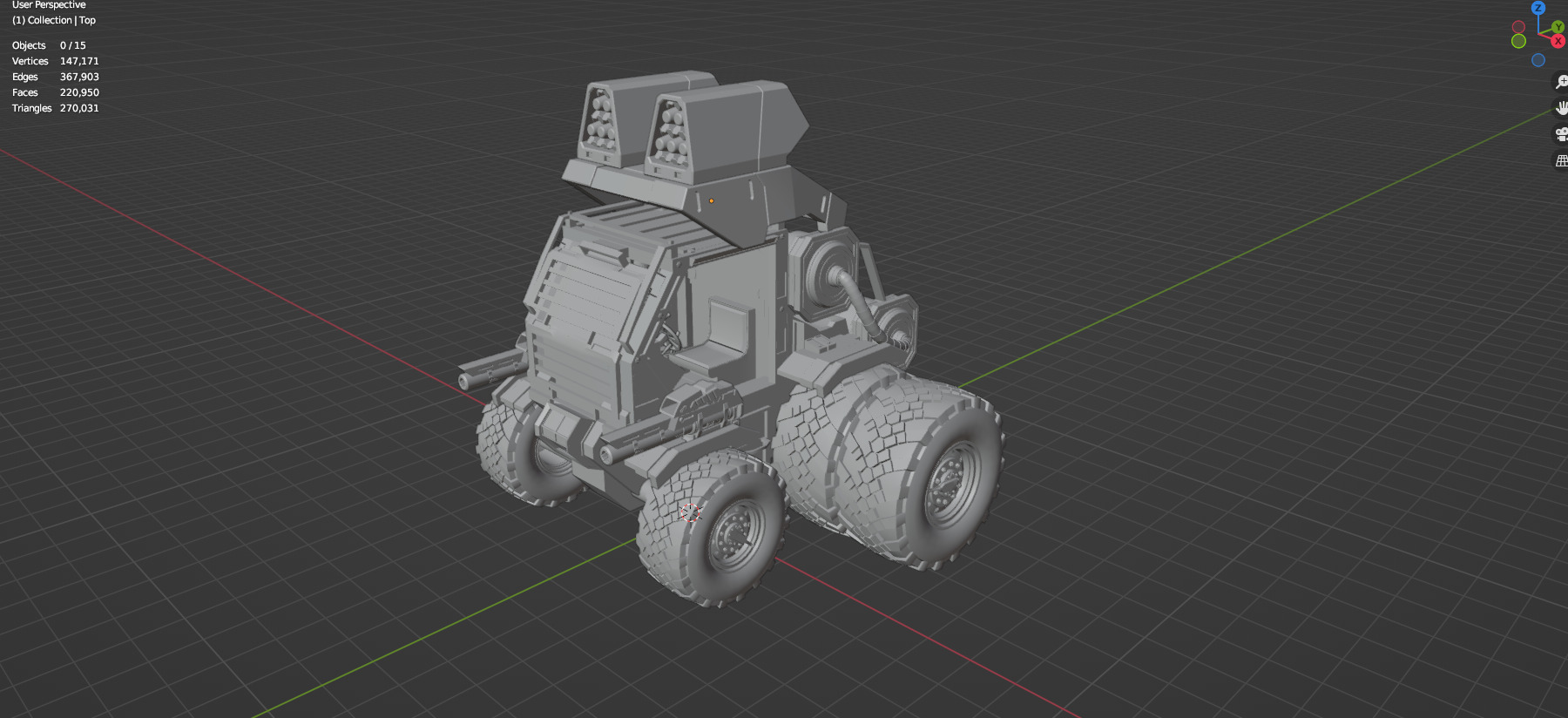Click the highlighted negative Y axis gizmo circle
This screenshot has height=718, width=1568.
[x=1518, y=41]
